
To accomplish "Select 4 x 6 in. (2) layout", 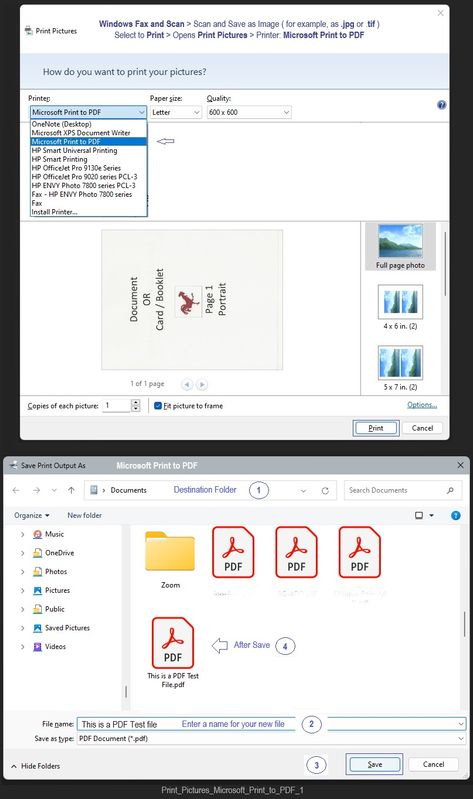I will coord(400,307).
